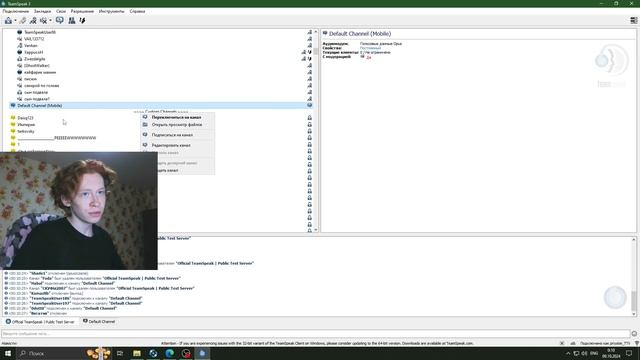Screen dimensions: 640x360
Task: Focus the chat message input field
Action: tap(316, 334)
